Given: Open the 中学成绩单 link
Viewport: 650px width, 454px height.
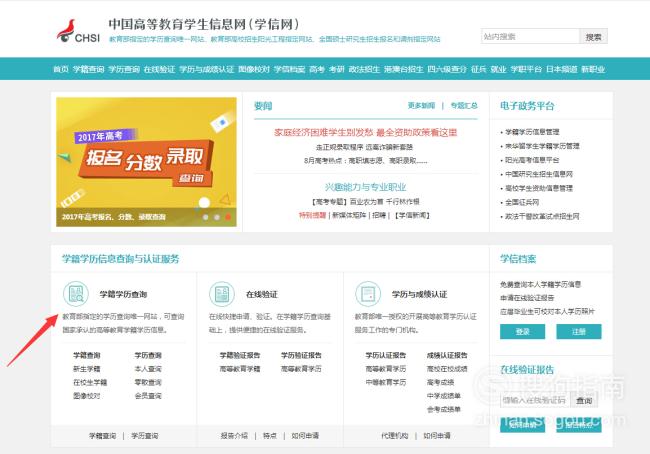Looking at the screenshot, I should pyautogui.click(x=444, y=396).
